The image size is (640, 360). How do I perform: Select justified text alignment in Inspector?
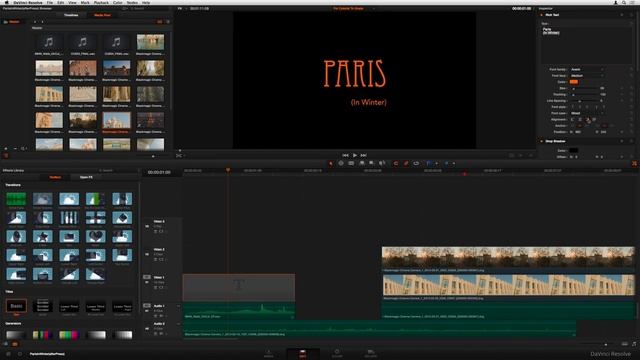pyautogui.click(x=594, y=120)
